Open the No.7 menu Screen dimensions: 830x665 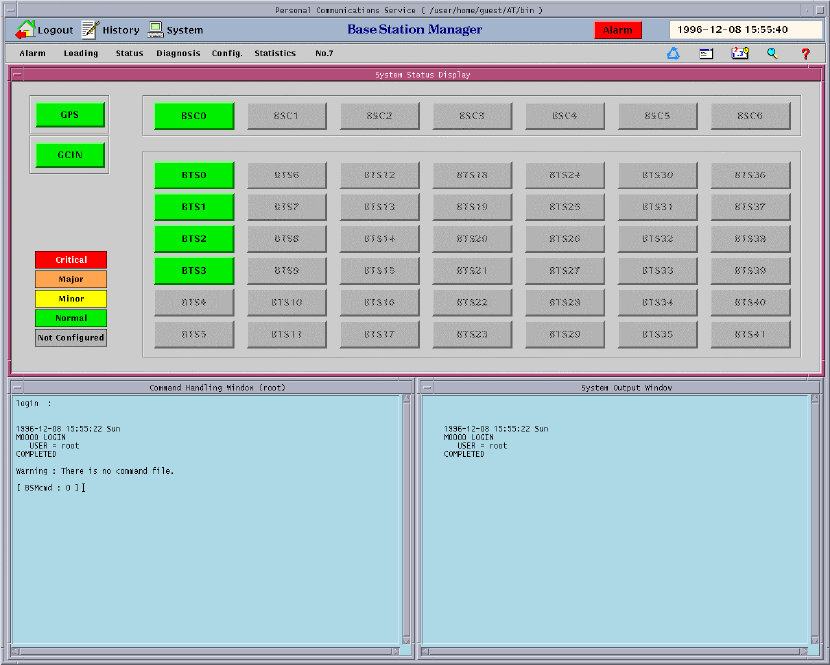coord(324,53)
